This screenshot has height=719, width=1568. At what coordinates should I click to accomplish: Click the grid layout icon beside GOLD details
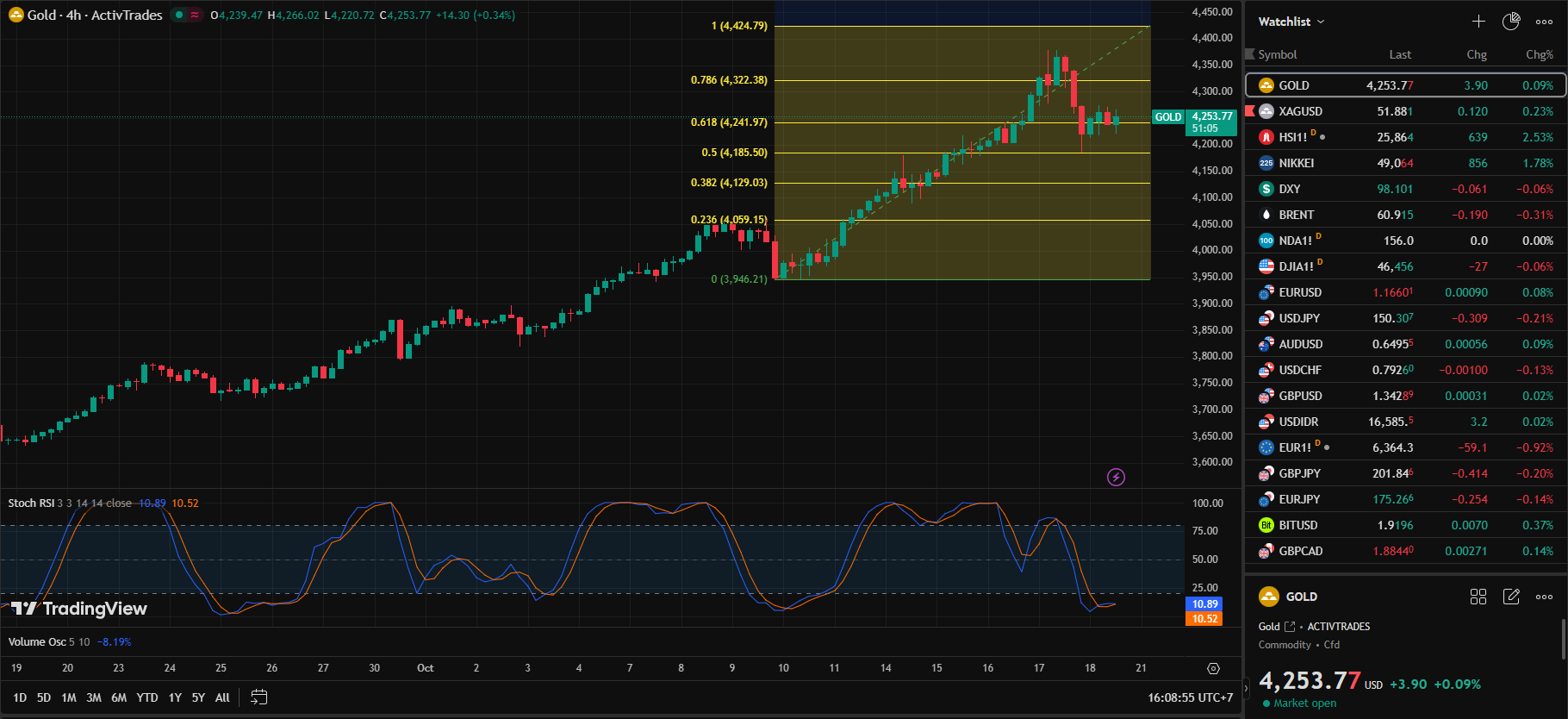1478,597
